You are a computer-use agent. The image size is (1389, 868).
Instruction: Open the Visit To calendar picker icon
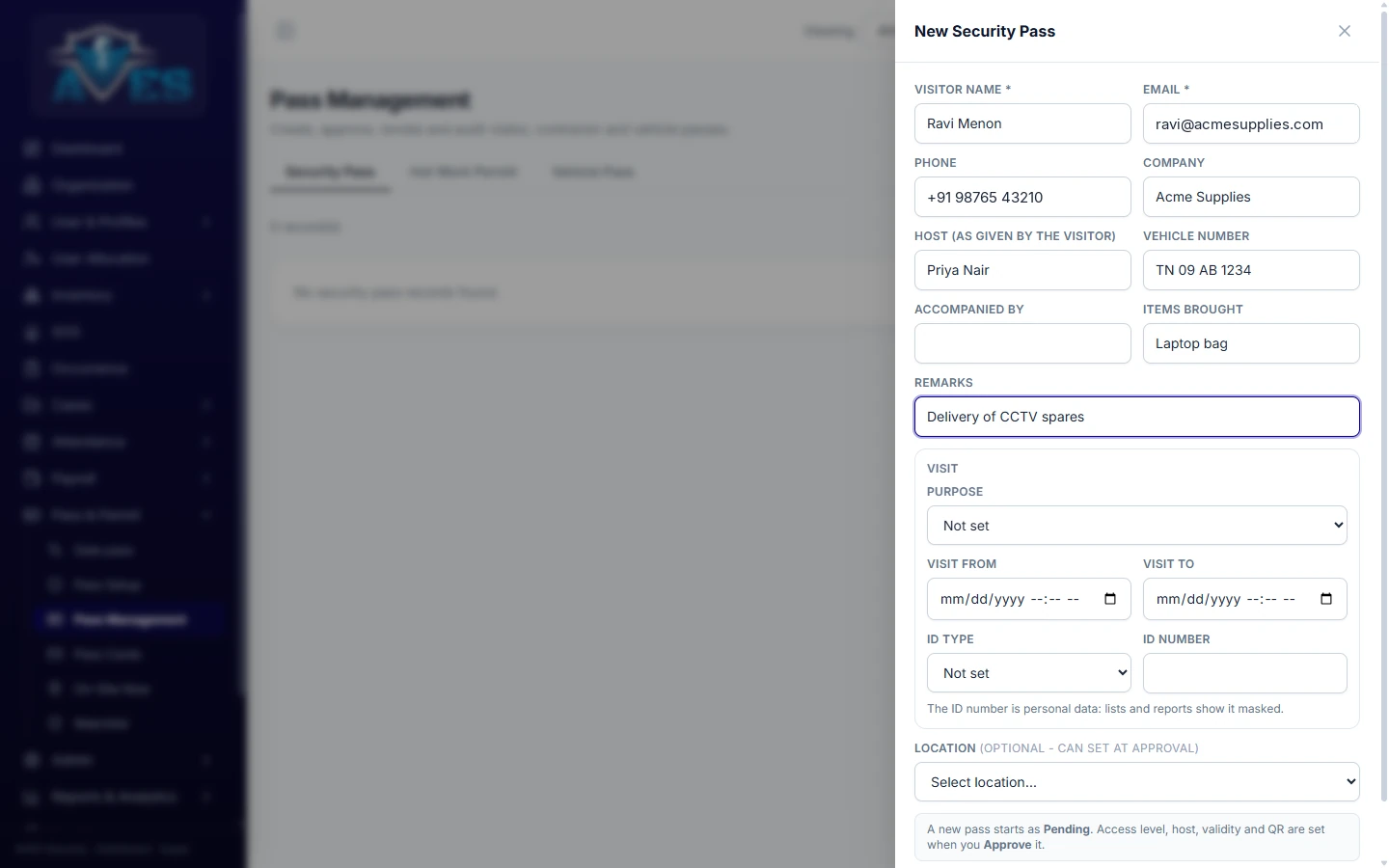click(x=1326, y=599)
